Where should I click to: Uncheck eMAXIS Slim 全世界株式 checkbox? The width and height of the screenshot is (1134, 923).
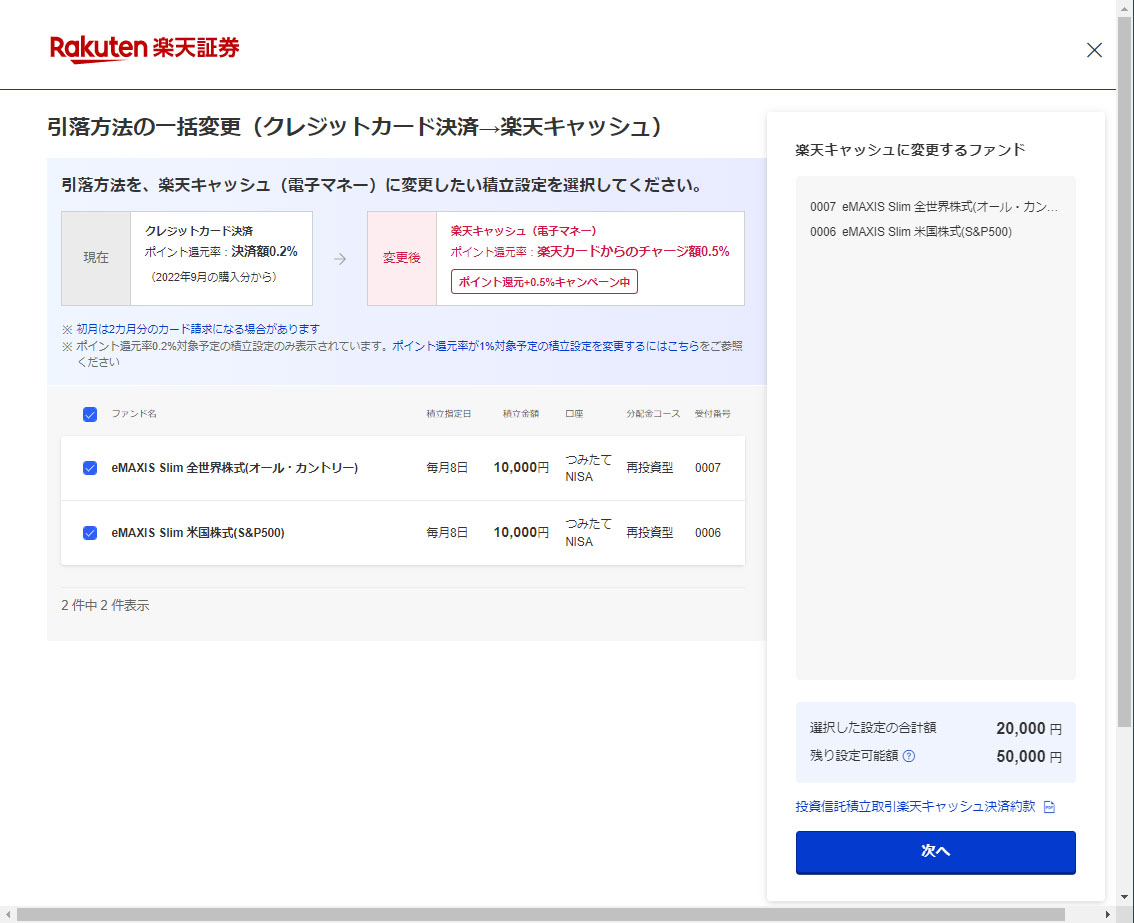90,468
